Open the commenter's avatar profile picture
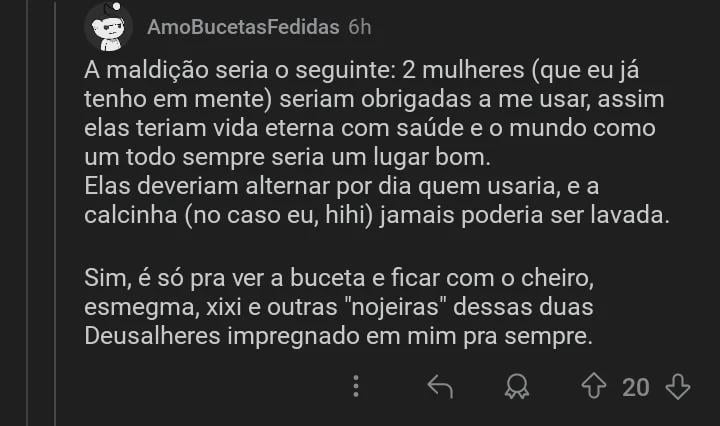 [x=108, y=27]
